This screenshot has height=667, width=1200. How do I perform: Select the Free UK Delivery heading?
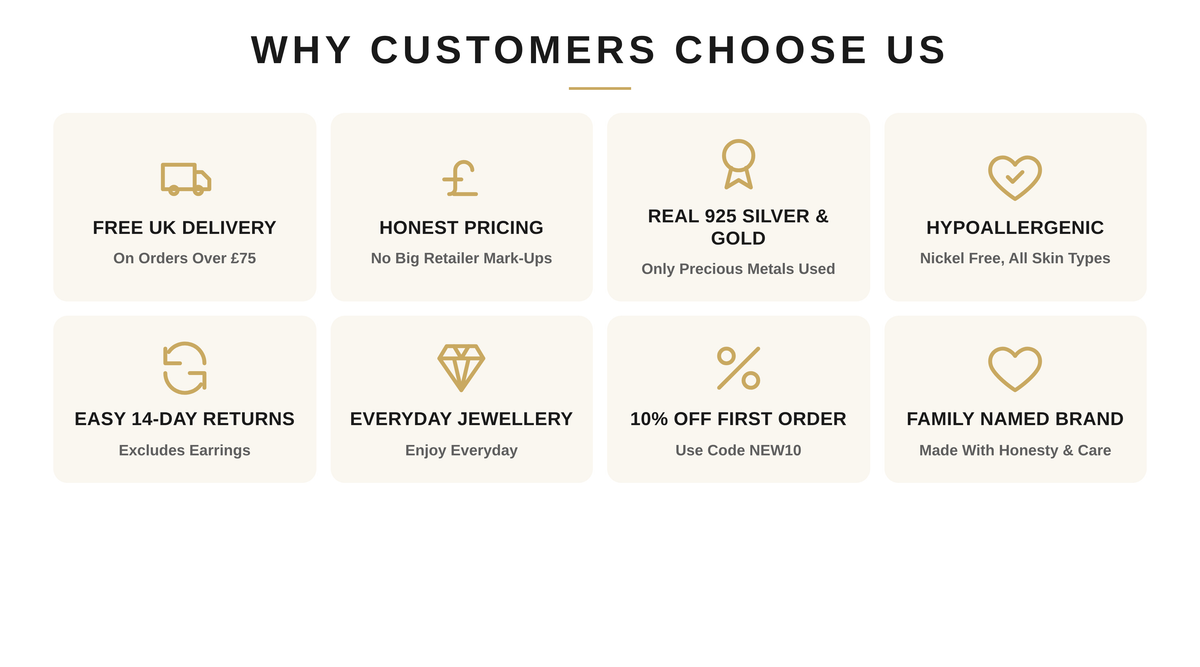pyautogui.click(x=185, y=228)
